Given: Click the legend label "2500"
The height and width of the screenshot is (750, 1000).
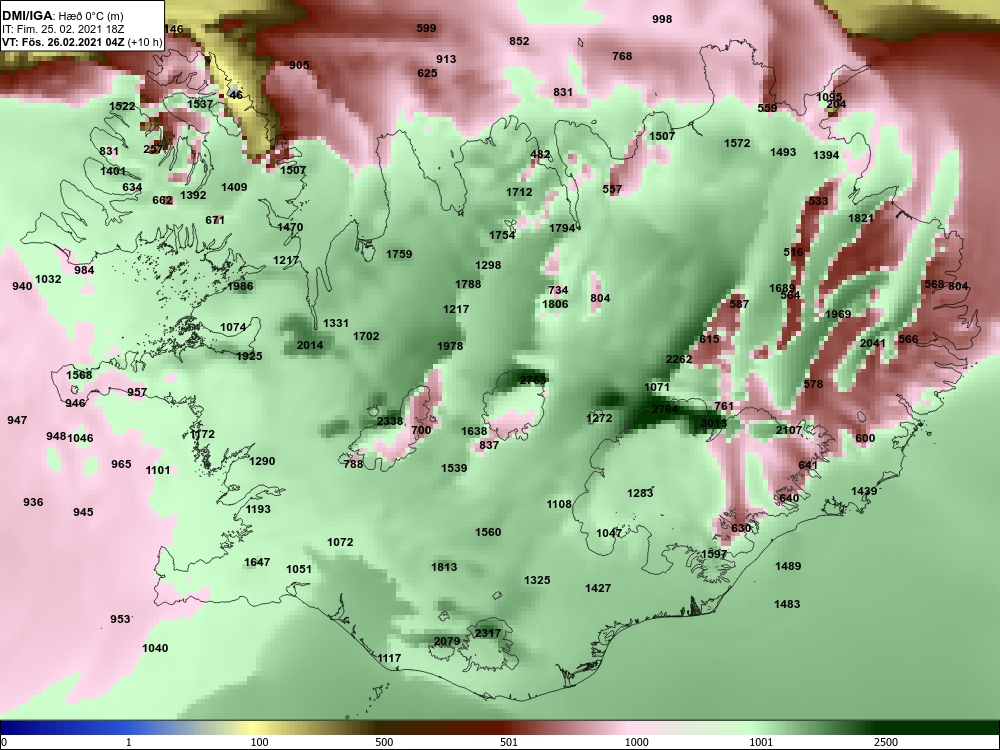Looking at the screenshot, I should (886, 742).
